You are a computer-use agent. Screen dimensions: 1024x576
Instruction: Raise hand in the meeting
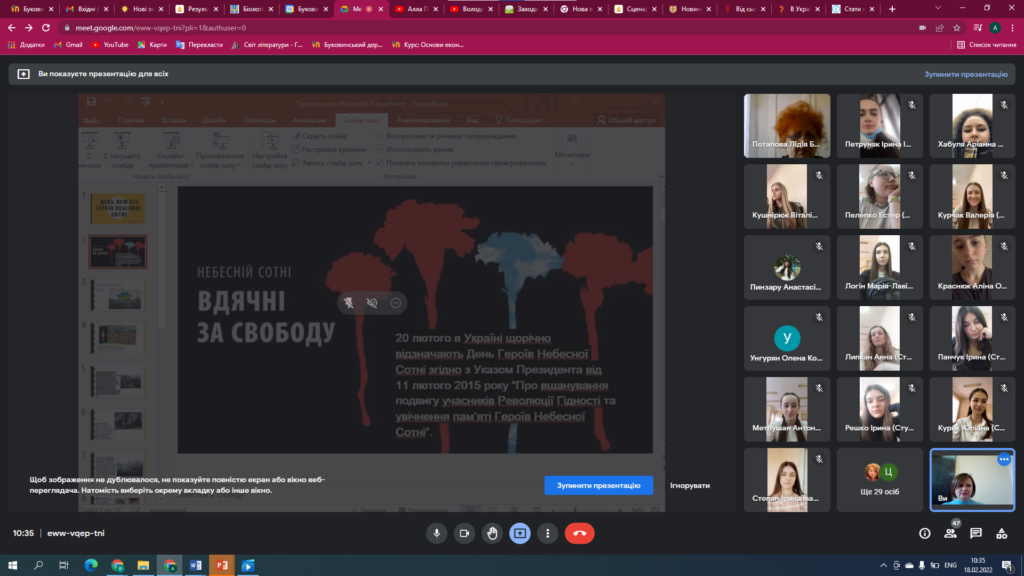(492, 533)
